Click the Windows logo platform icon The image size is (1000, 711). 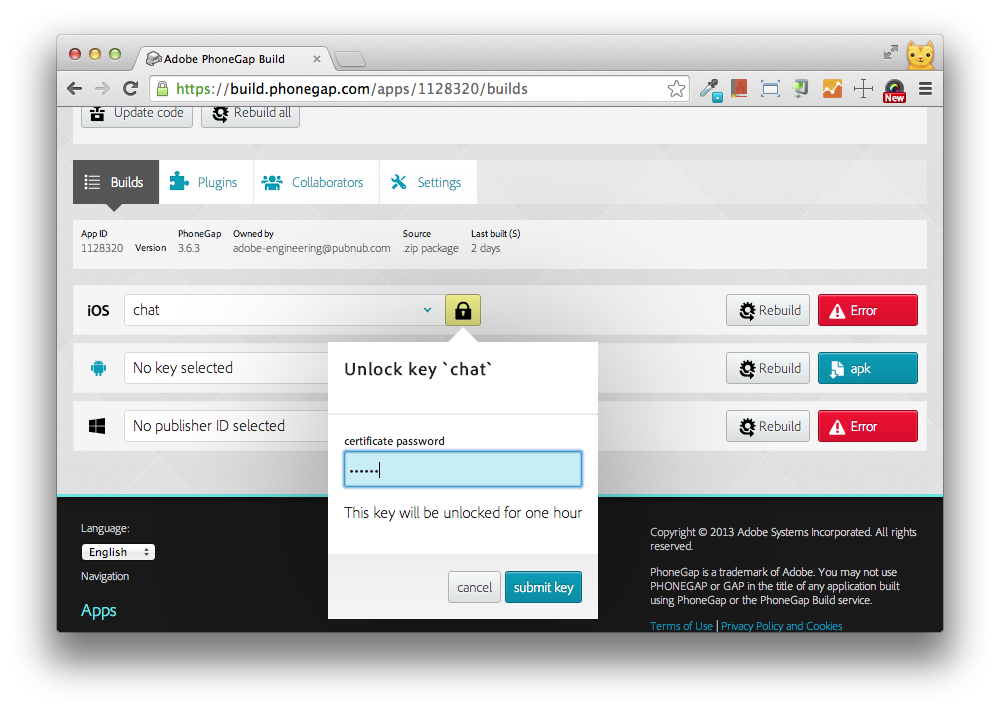(x=98, y=426)
